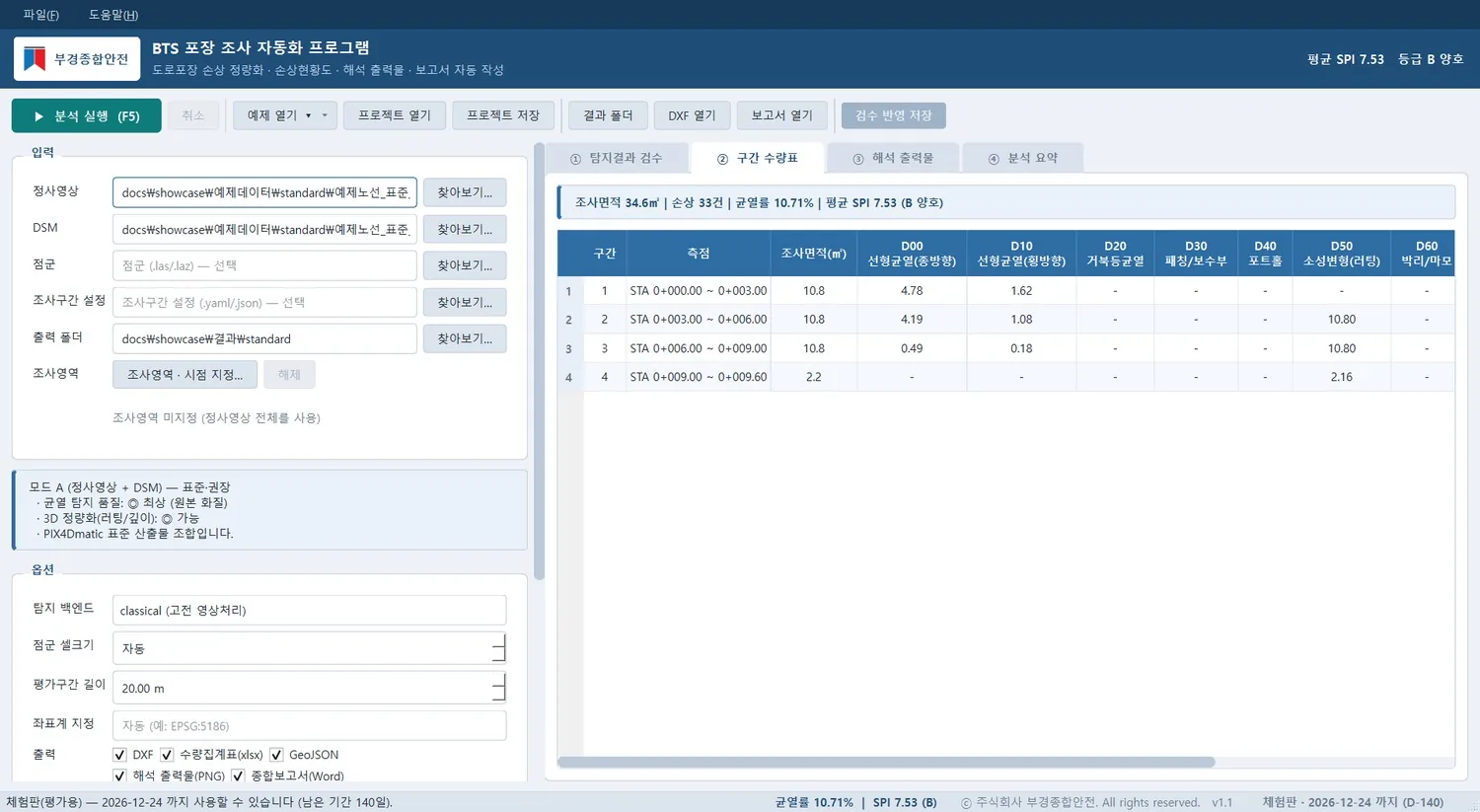
Task: Select the cell STA 0+003.00 ~ 0+006.00
Action: pyautogui.click(x=699, y=320)
